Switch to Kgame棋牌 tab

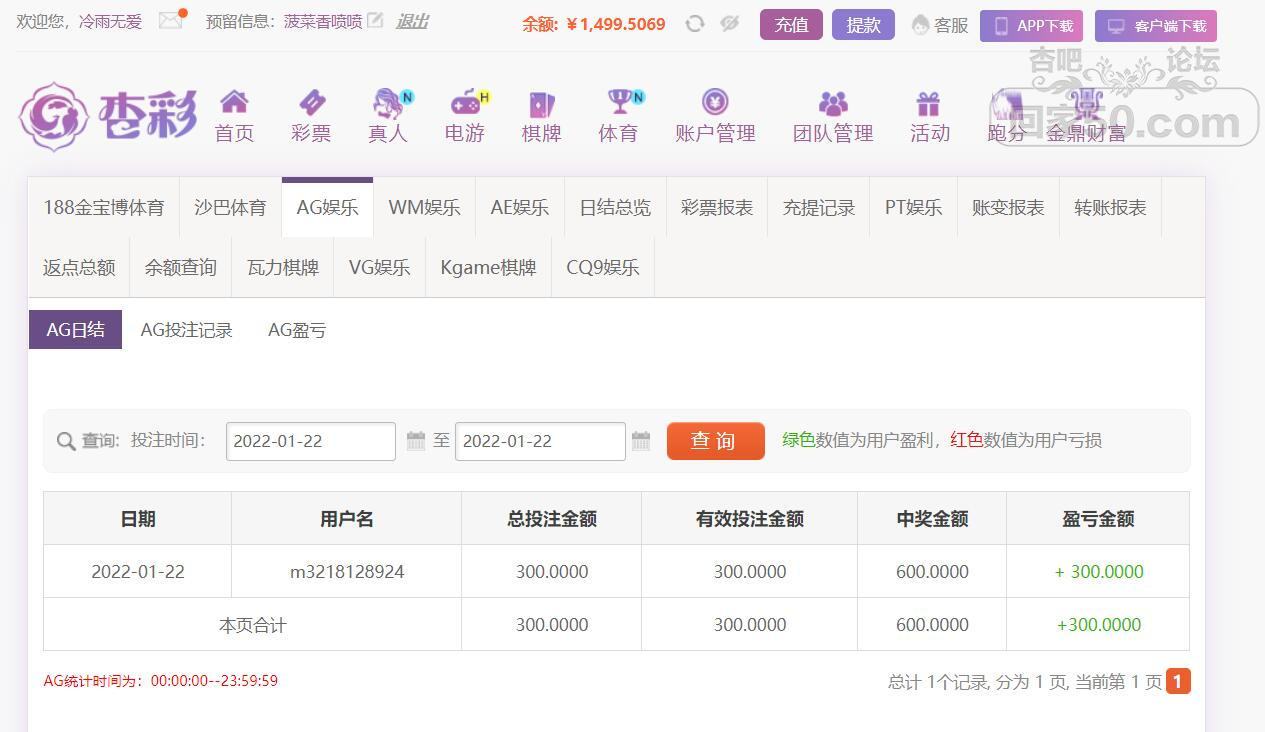[488, 267]
